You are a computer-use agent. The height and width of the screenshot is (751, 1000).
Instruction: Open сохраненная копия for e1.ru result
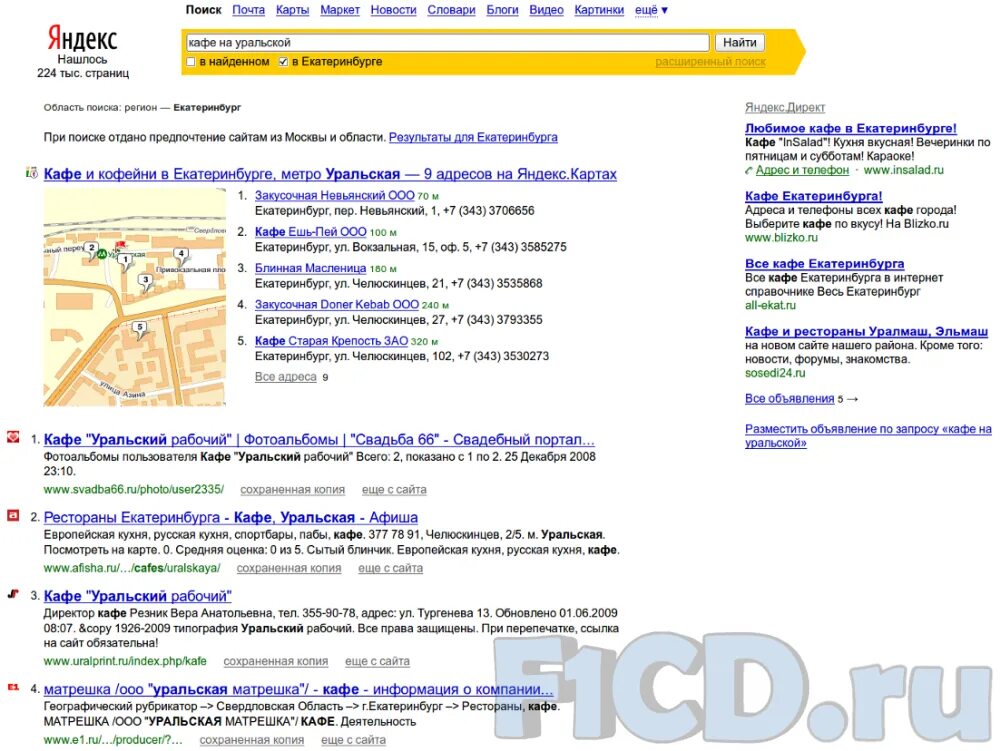[251, 740]
